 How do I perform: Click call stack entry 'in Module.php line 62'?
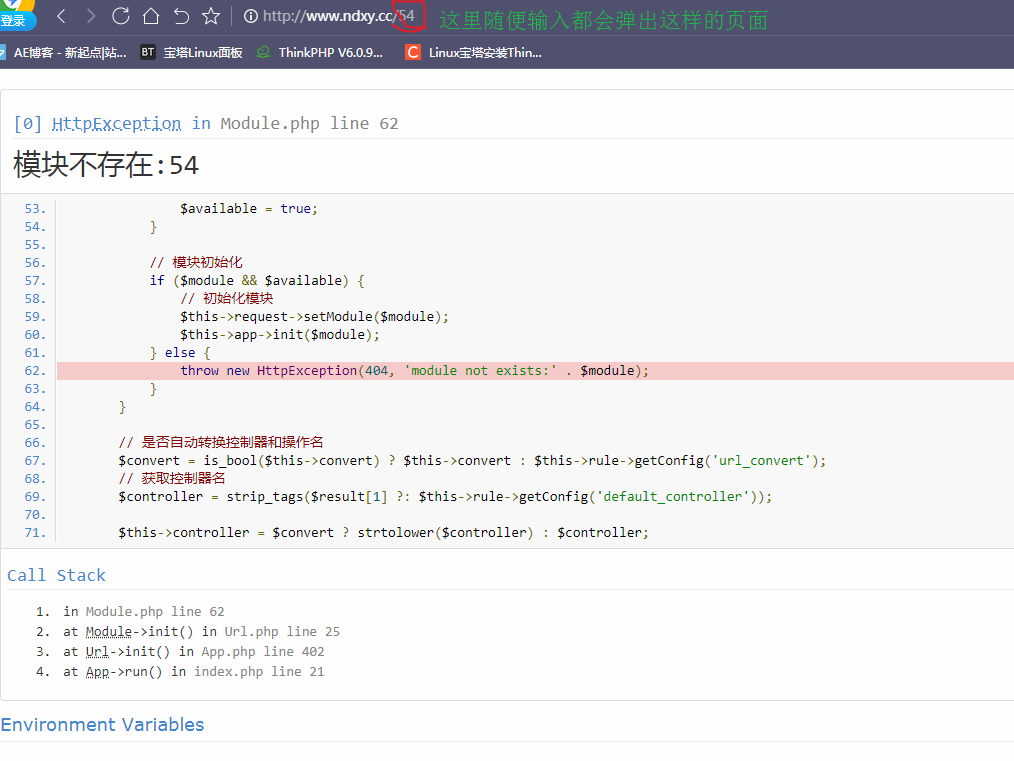pos(144,612)
